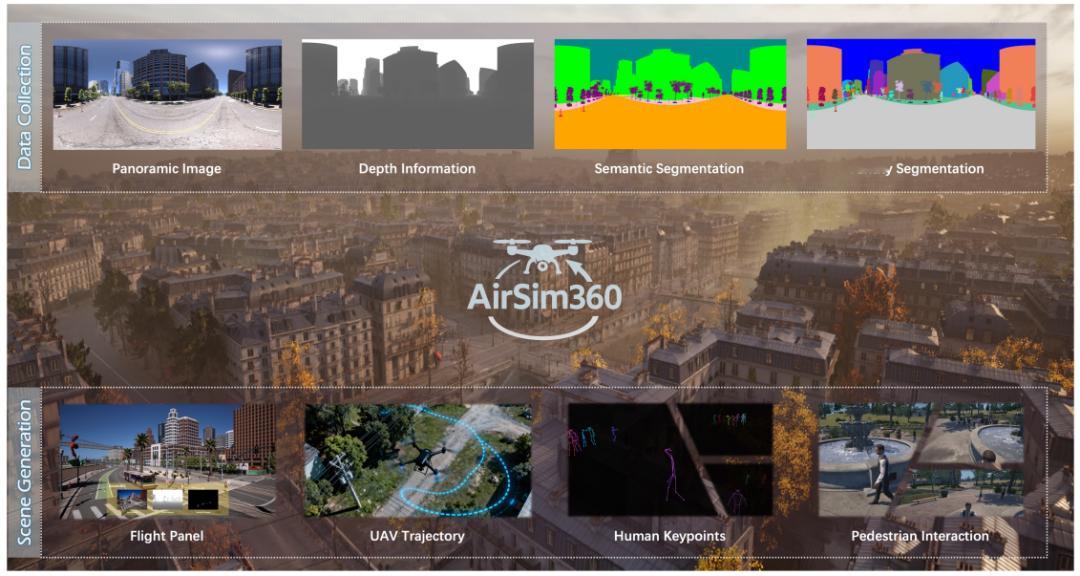Select the Data Collection side label
This screenshot has width=1080, height=576.
coord(25,107)
